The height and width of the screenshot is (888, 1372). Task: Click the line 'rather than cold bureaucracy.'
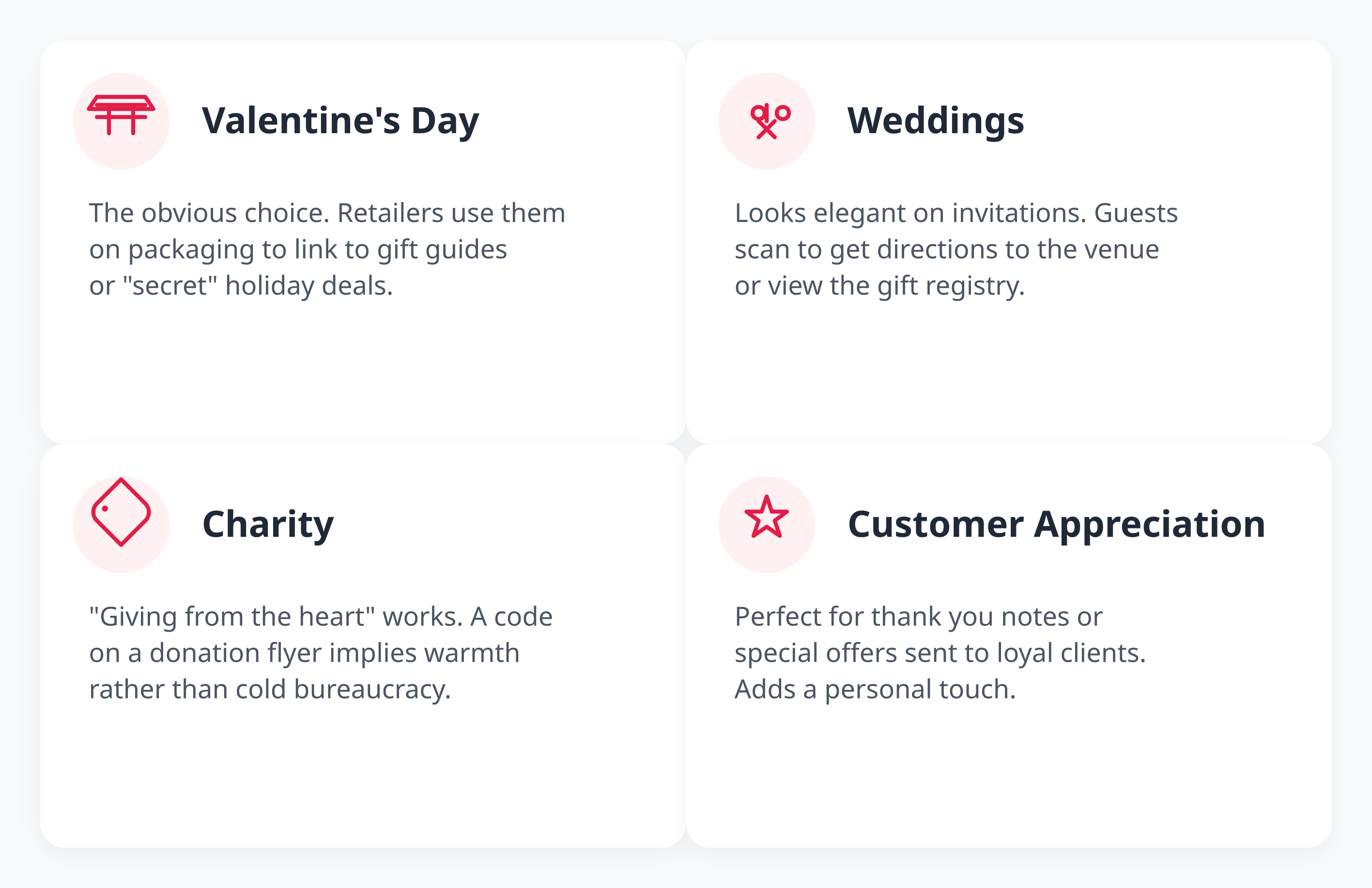(270, 689)
